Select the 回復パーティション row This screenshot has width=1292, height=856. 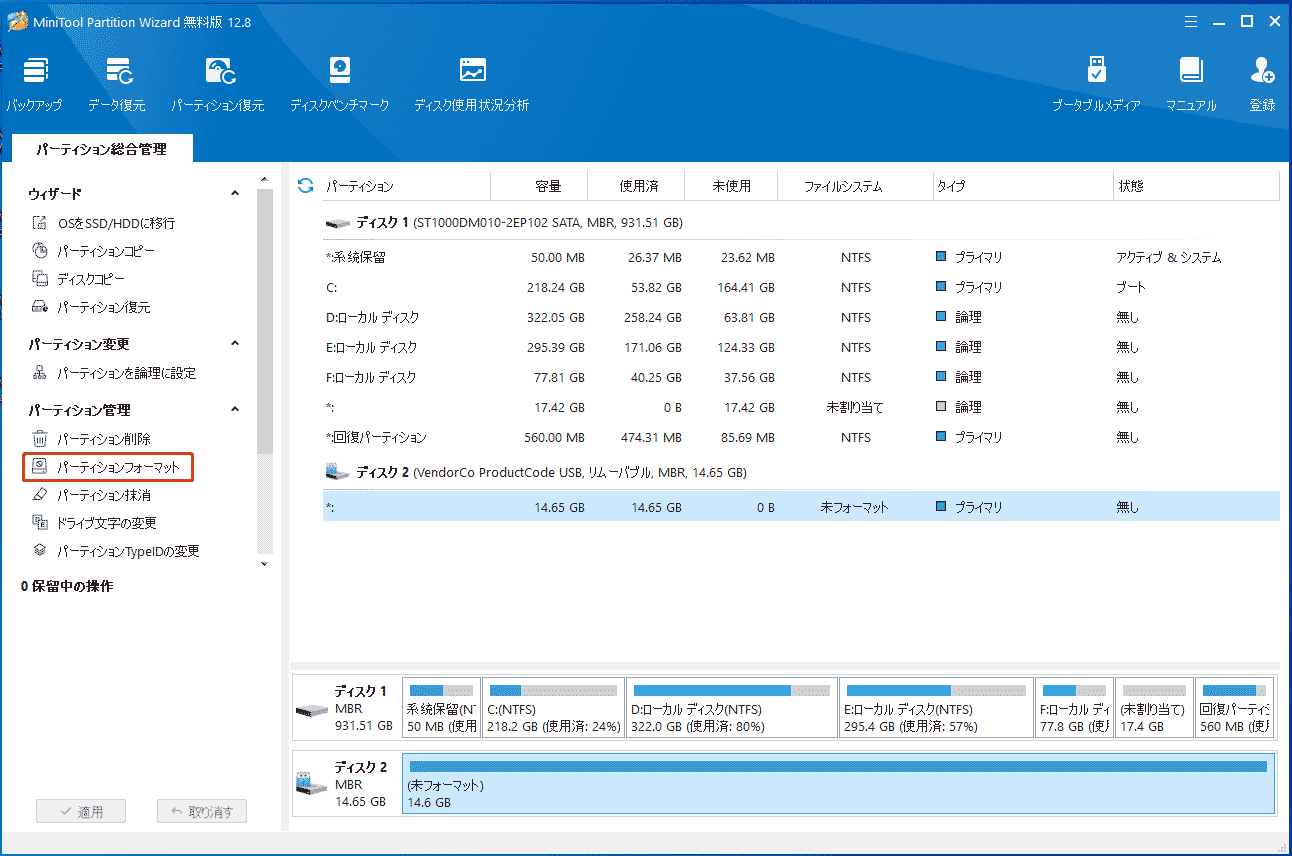click(800, 437)
